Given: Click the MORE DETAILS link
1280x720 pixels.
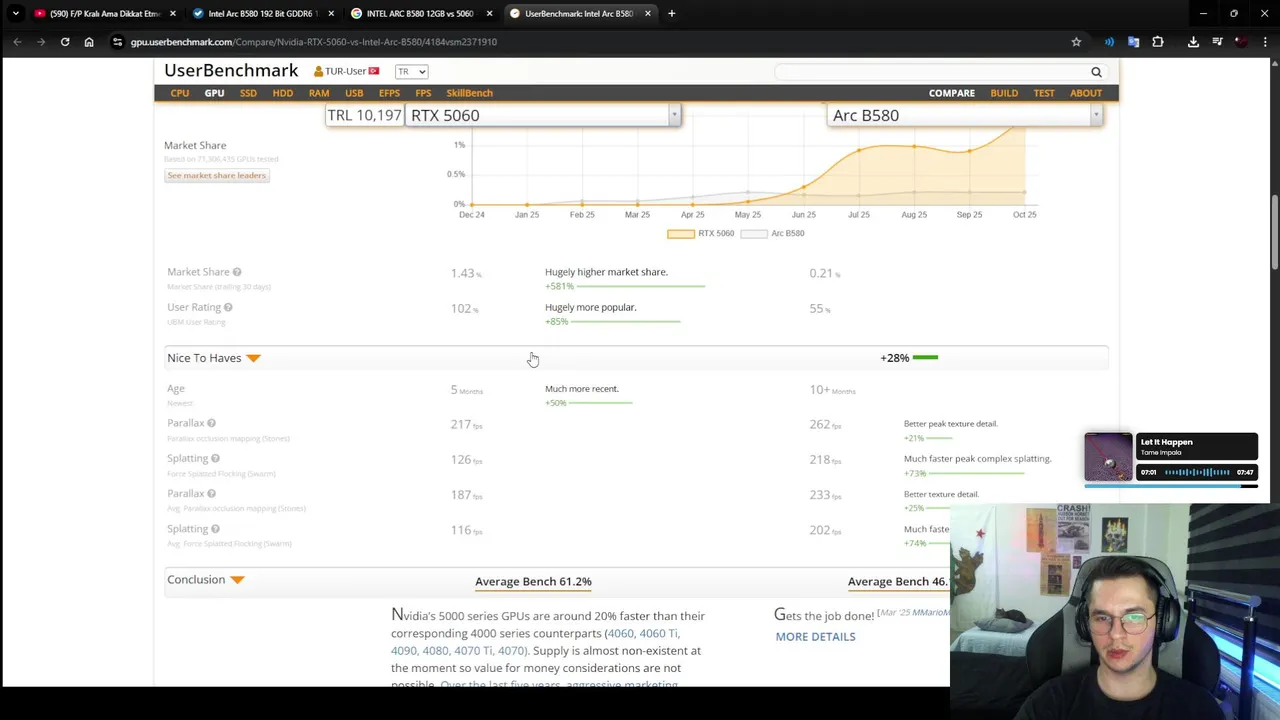Looking at the screenshot, I should [815, 637].
